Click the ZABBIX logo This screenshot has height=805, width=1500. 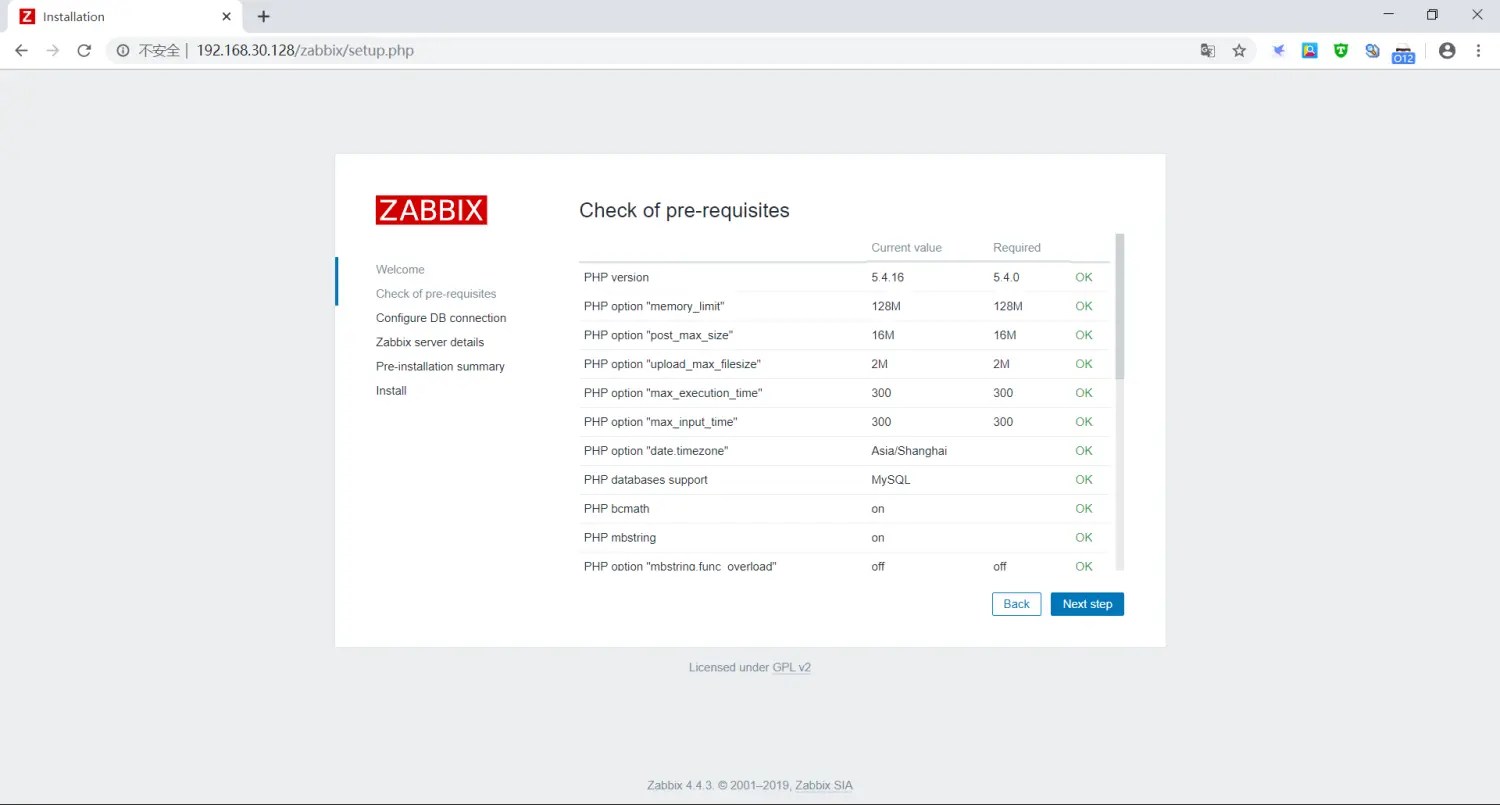click(431, 210)
